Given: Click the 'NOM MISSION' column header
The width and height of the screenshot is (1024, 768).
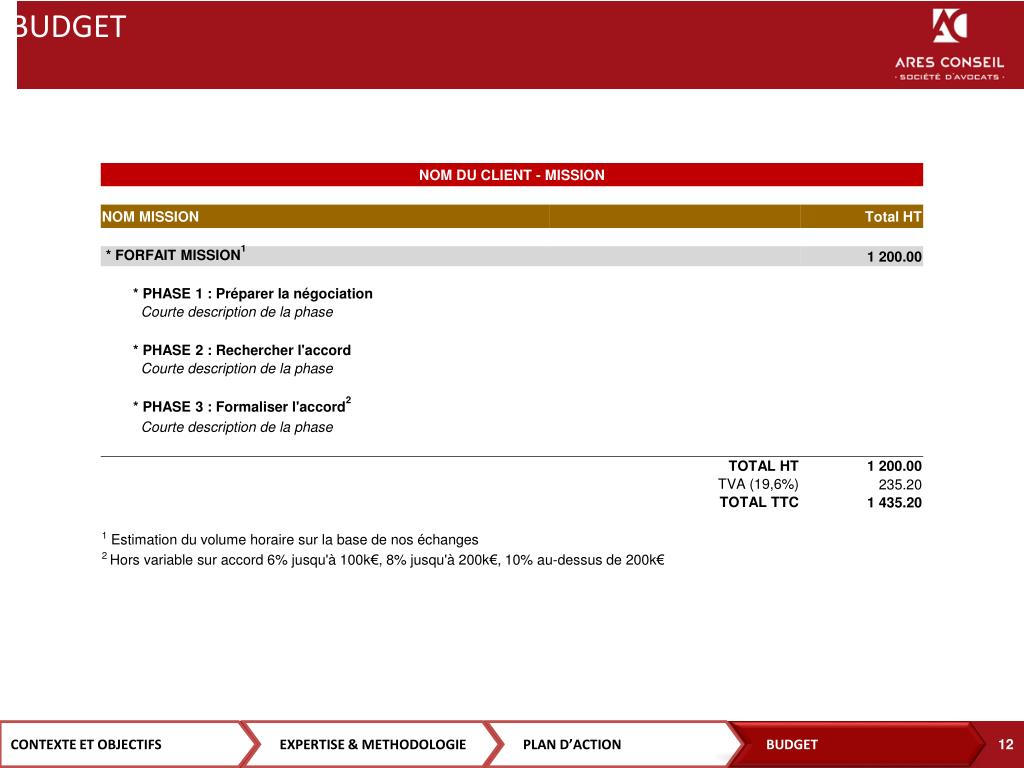Looking at the screenshot, I should tap(150, 216).
